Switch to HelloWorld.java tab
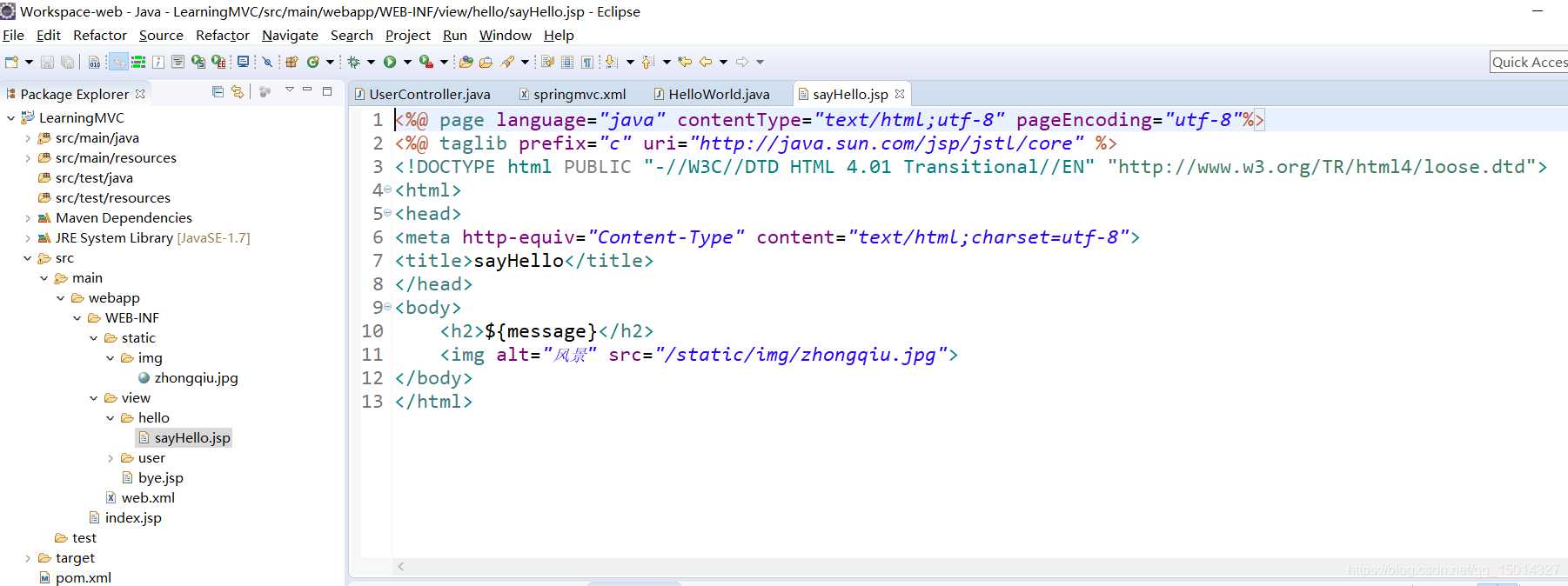Image resolution: width=1568 pixels, height=586 pixels. point(712,94)
